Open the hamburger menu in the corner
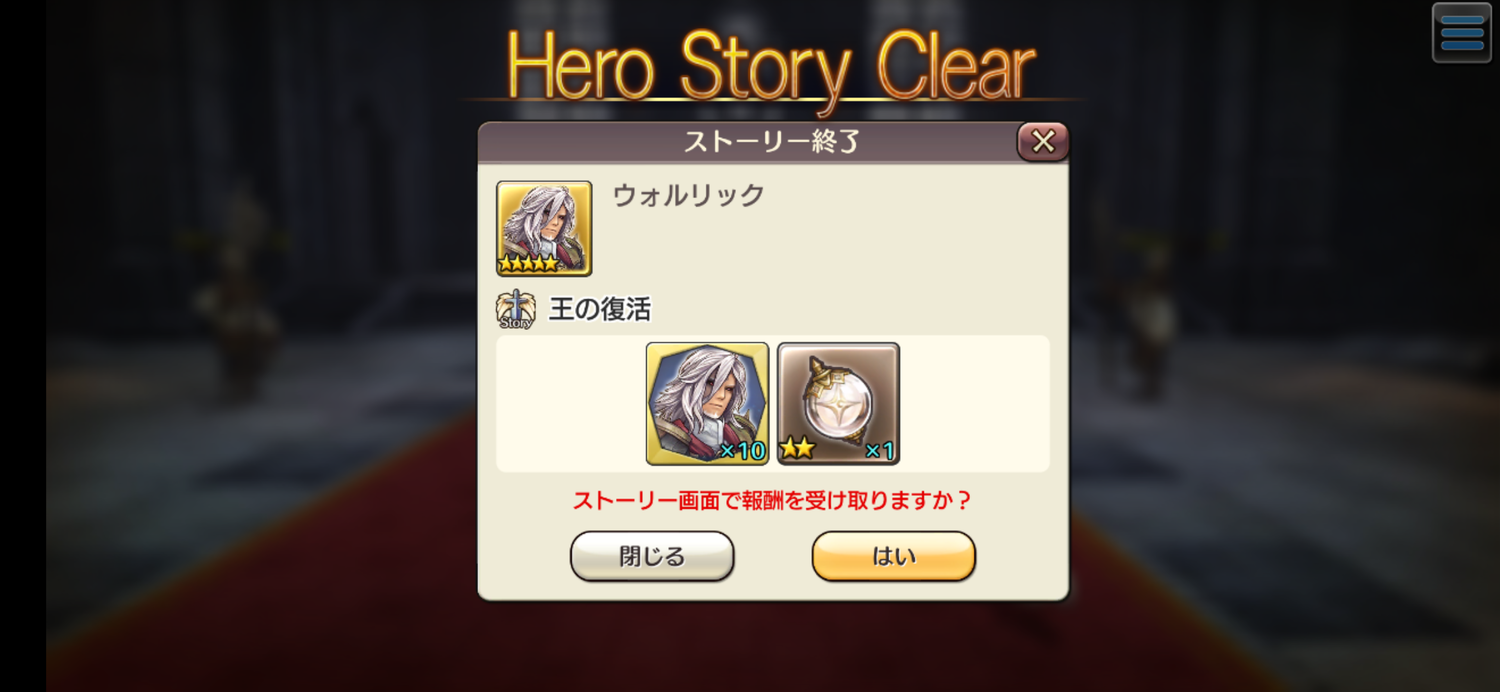Image resolution: width=1500 pixels, height=692 pixels. click(x=1461, y=33)
